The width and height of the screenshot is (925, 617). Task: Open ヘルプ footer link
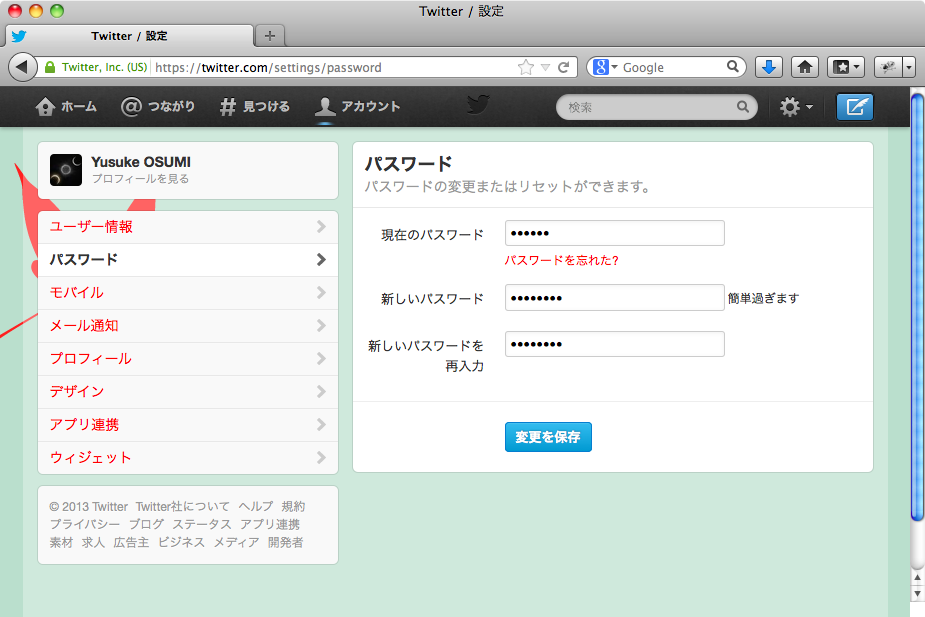[x=255, y=507]
